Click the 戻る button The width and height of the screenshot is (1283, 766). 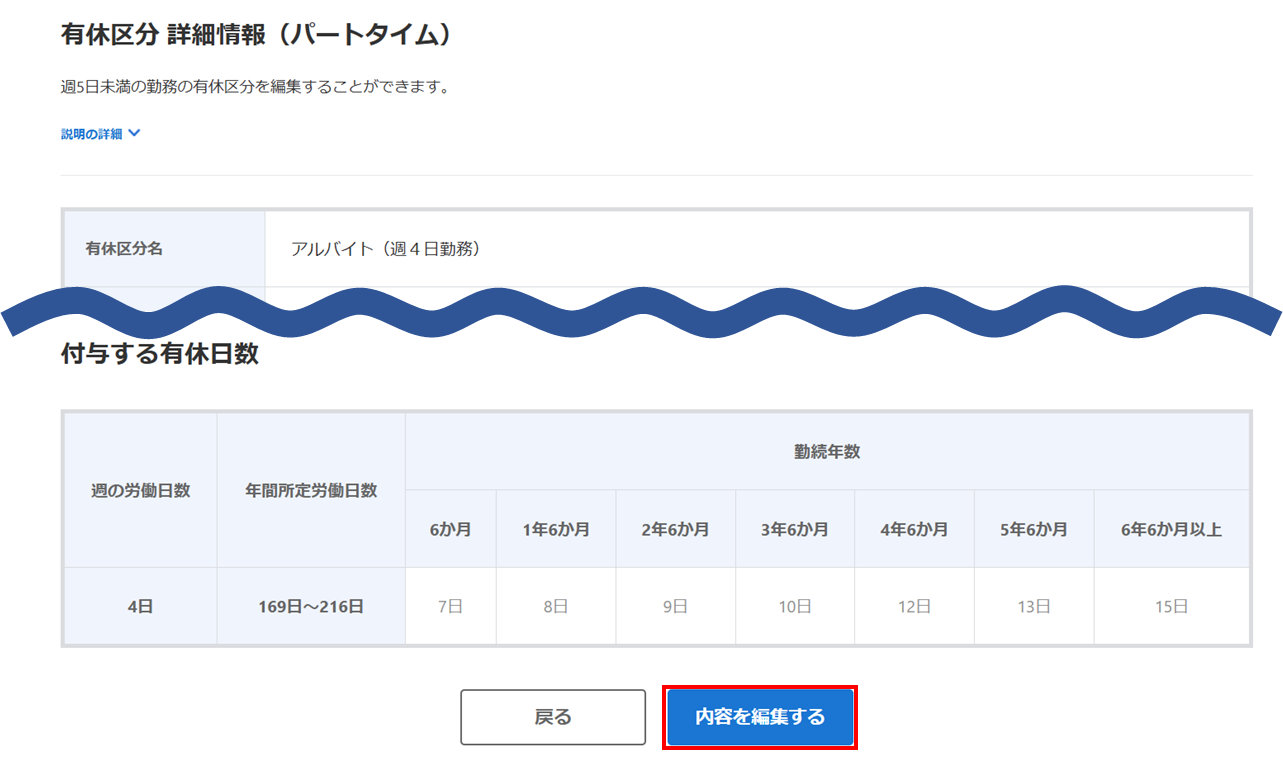pos(553,717)
